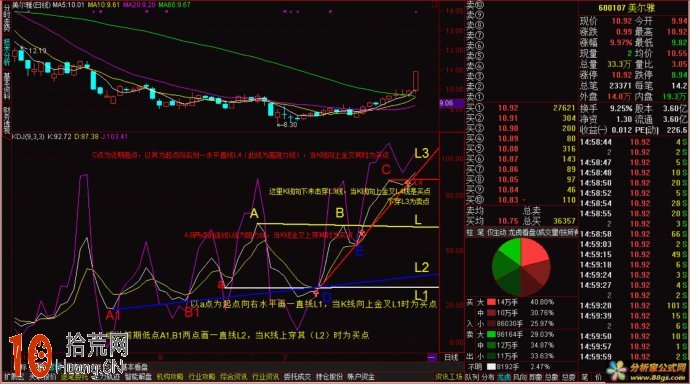Switch to the 技术分析 side tab
Screen dimensions: 690x384
click(x=7, y=52)
